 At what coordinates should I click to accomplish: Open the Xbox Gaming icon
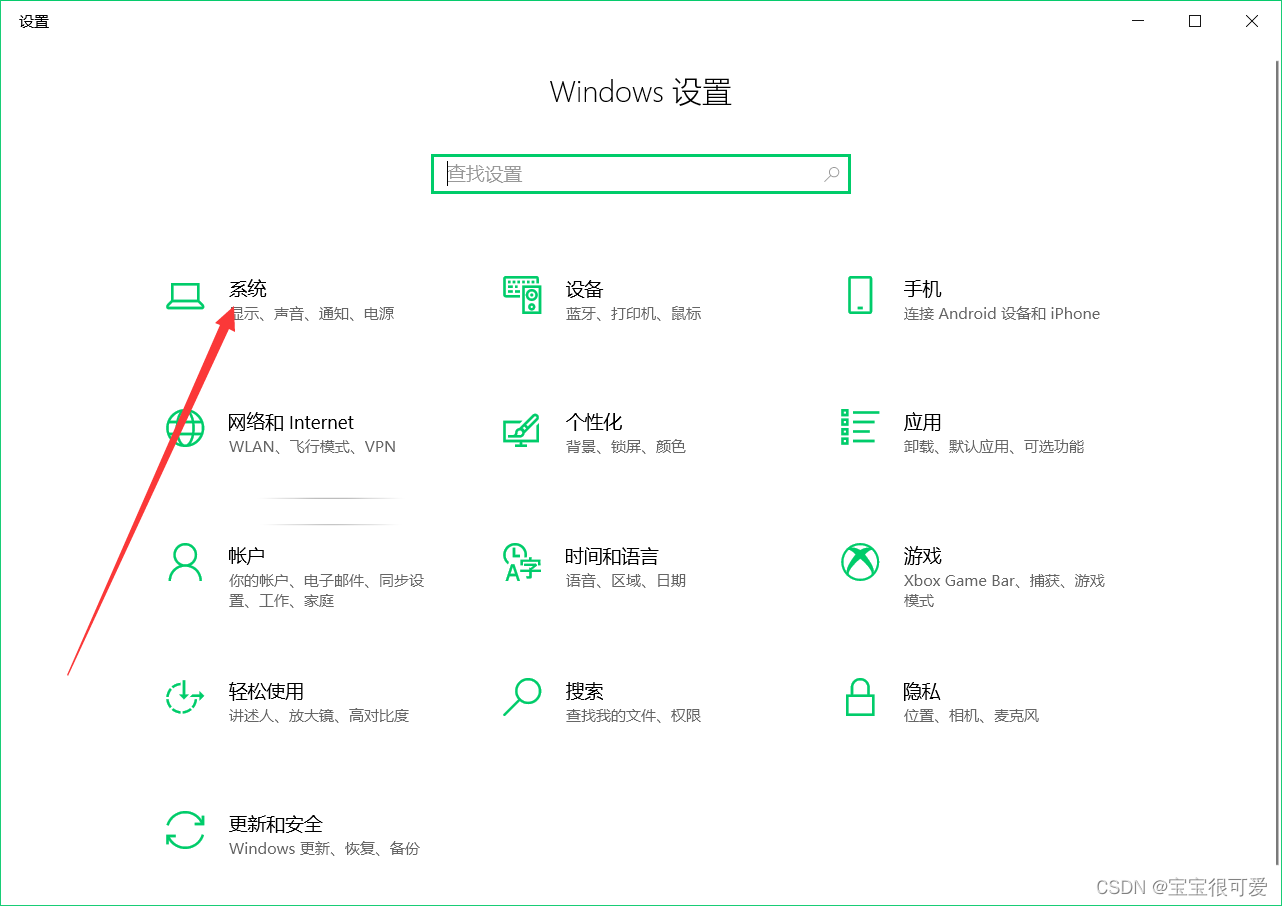[x=860, y=562]
